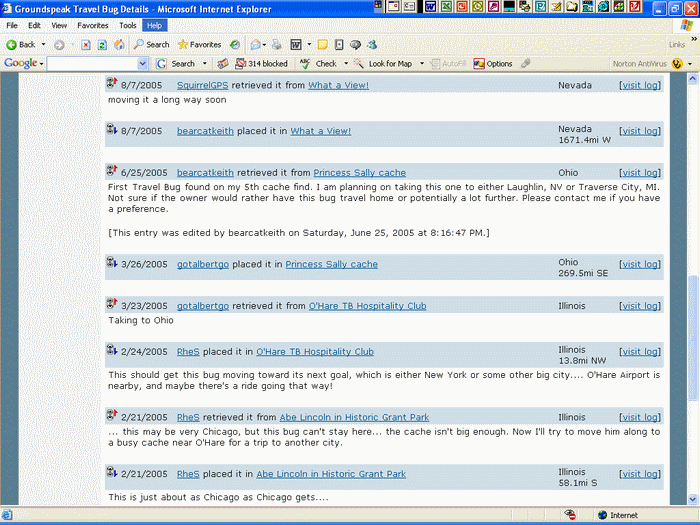Open the Check dropdown arrow
The image size is (700, 525).
point(346,64)
